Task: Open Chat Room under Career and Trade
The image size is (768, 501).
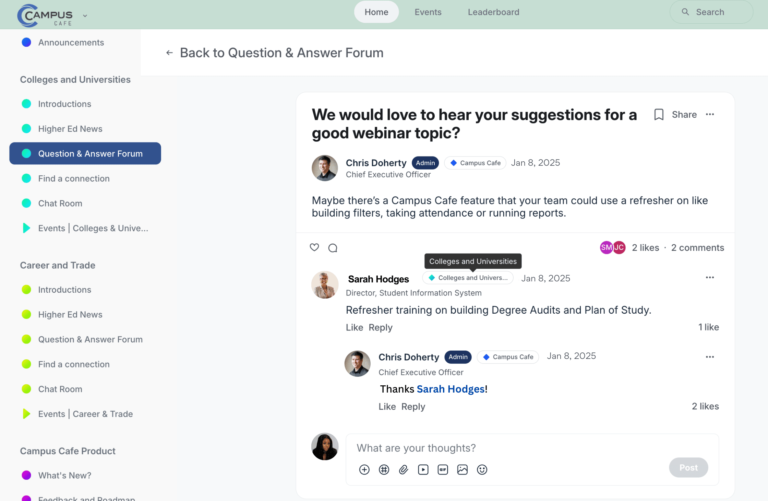Action: (x=60, y=389)
